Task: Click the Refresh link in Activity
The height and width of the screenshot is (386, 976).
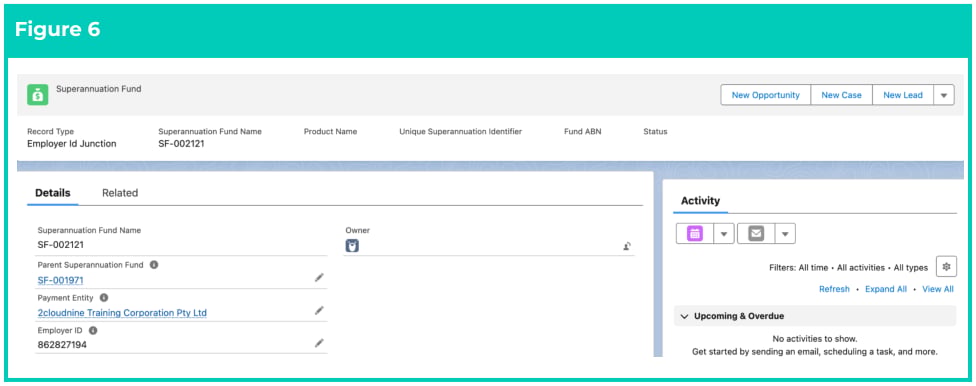Action: click(x=834, y=289)
